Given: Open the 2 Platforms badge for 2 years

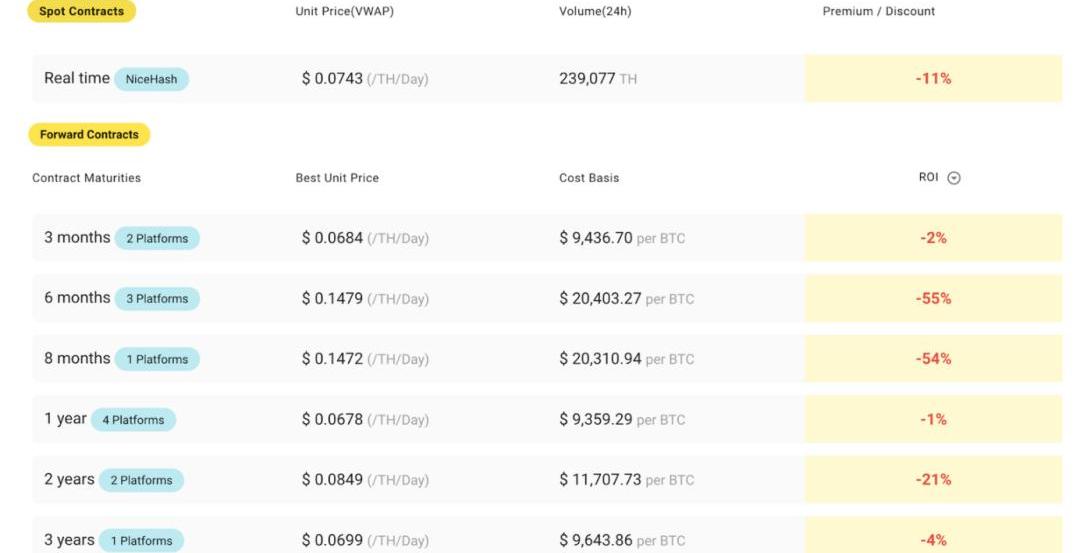Looking at the screenshot, I should click(141, 480).
